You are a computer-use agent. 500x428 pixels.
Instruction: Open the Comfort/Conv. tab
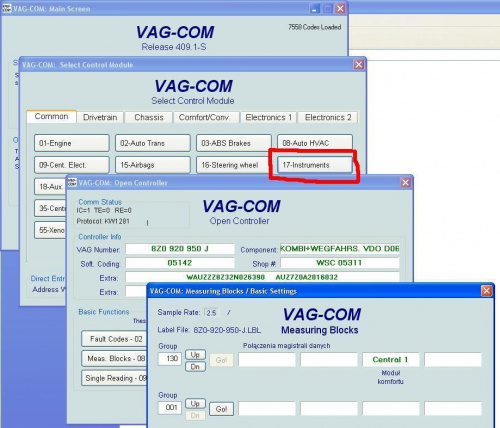click(x=204, y=117)
